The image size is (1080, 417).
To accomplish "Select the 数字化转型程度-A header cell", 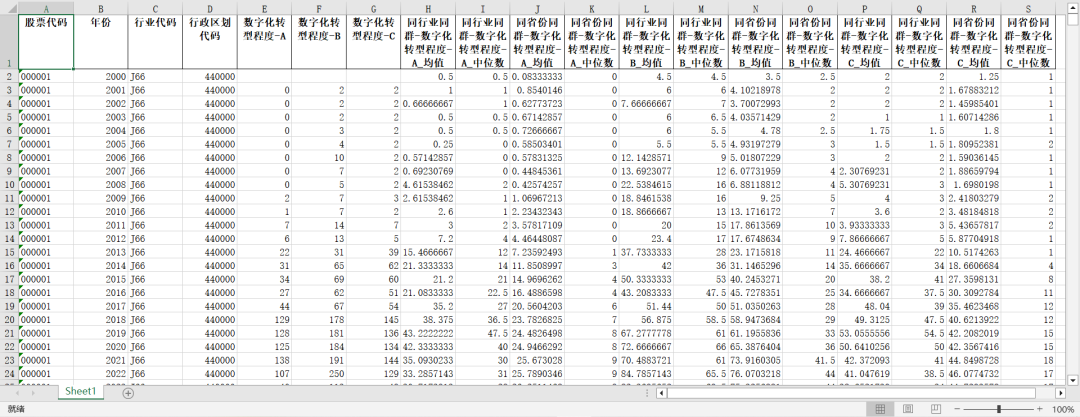I will pyautogui.click(x=264, y=41).
